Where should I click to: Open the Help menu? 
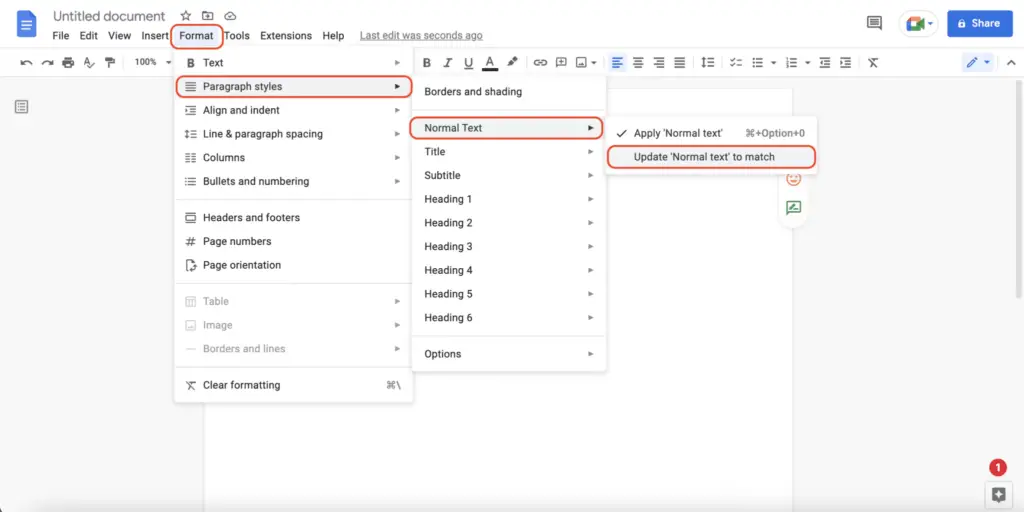333,36
